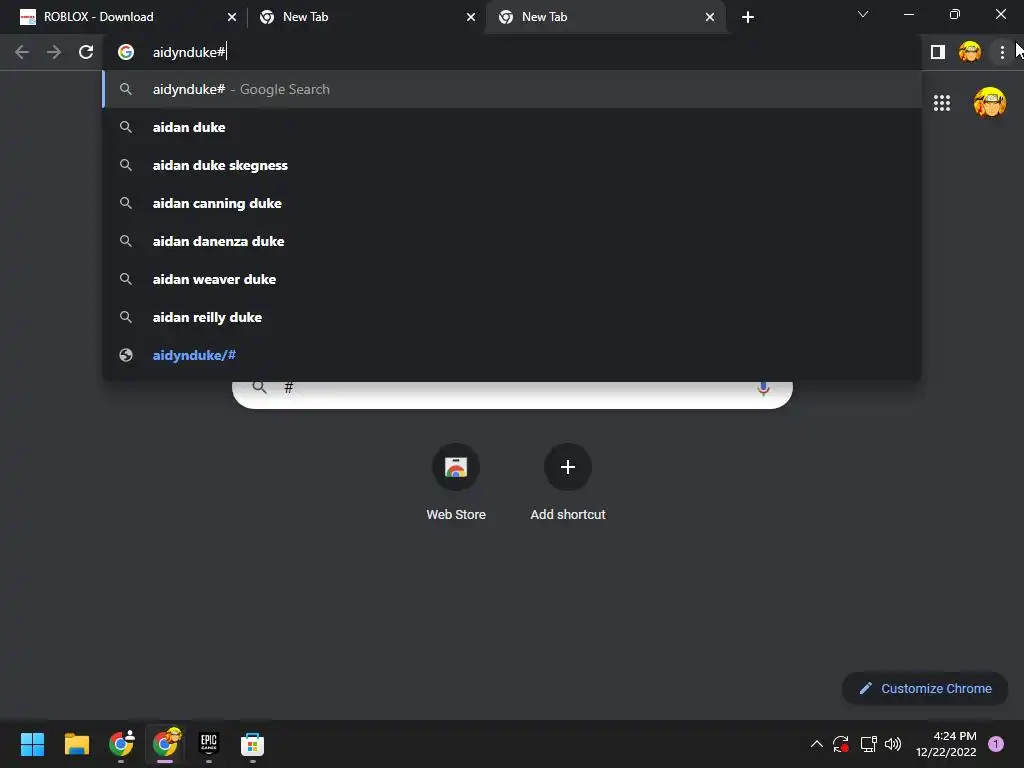This screenshot has height=768, width=1024.
Task: Open a new tab with the plus button
Action: click(x=748, y=17)
